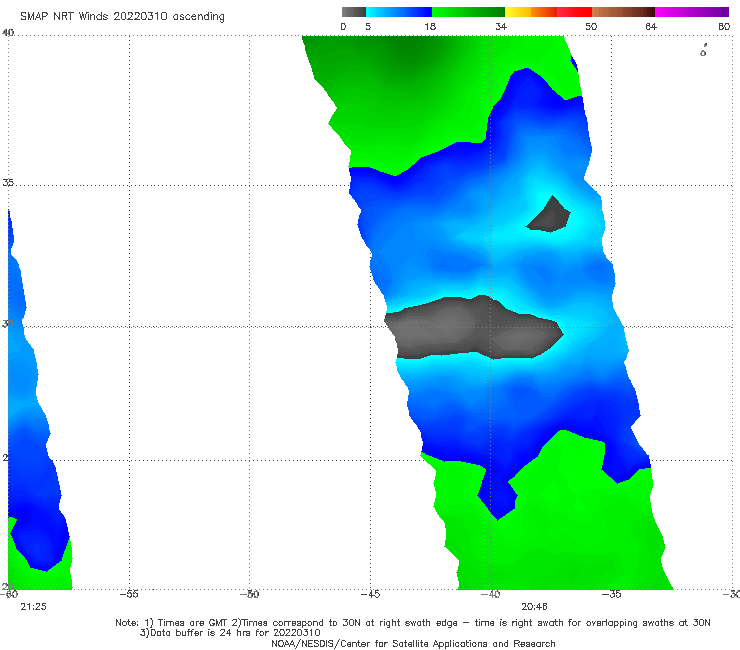Click the color bar label '64'
740x650 pixels.
[651, 26]
